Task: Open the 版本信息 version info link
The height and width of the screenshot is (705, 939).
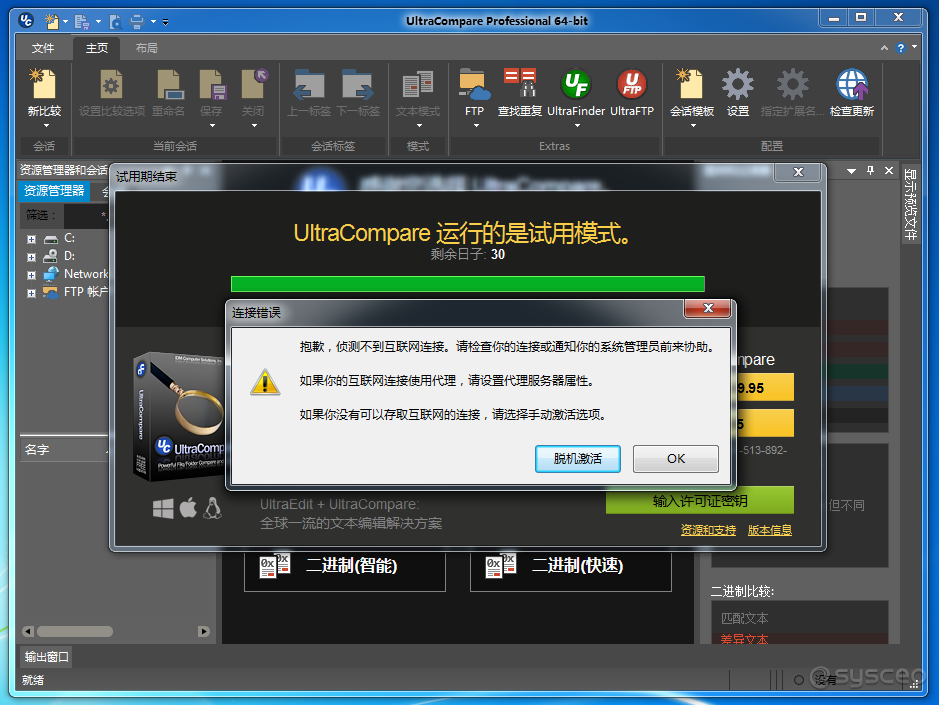Action: pos(770,530)
